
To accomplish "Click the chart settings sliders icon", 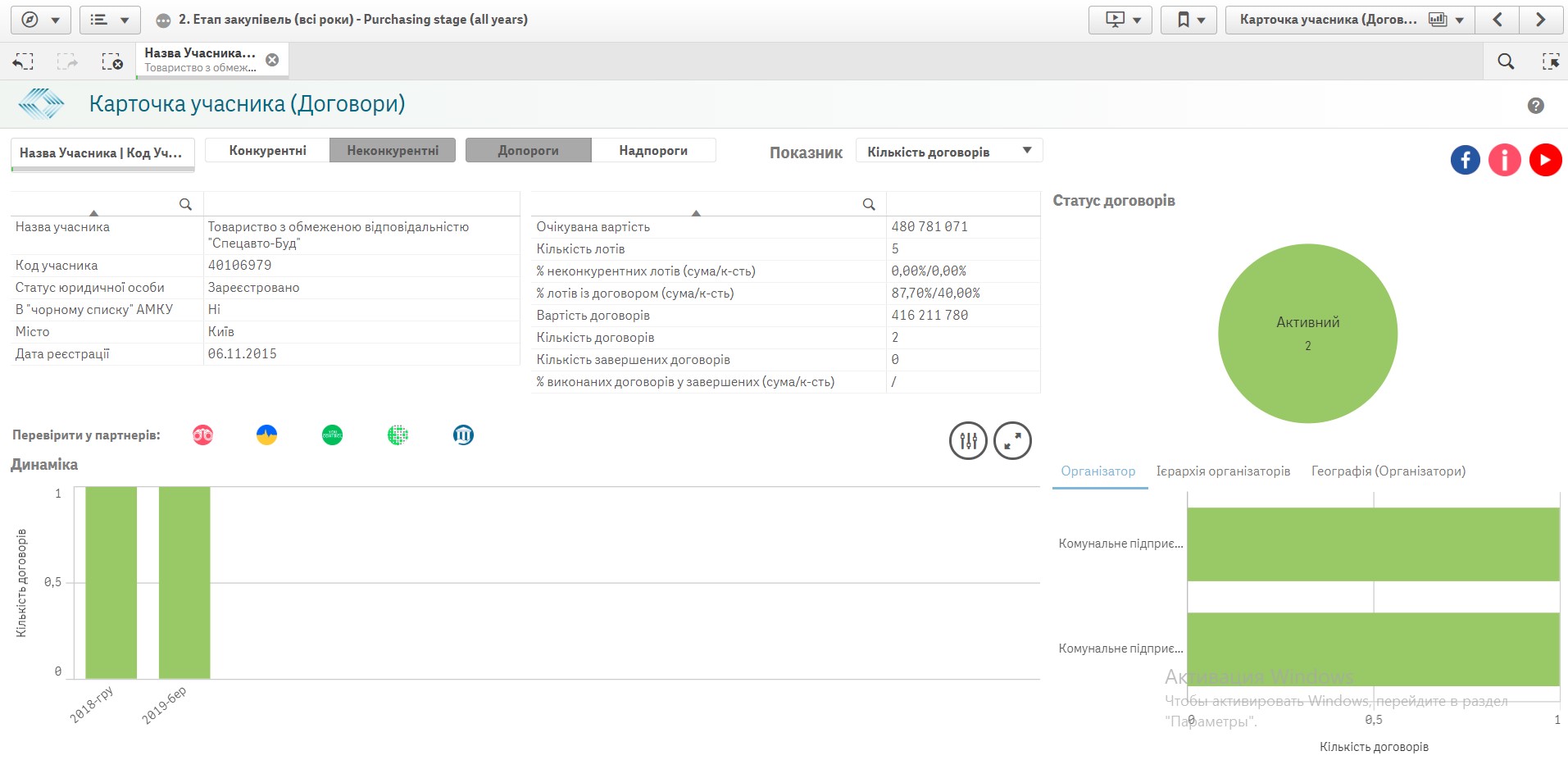I will [968, 441].
